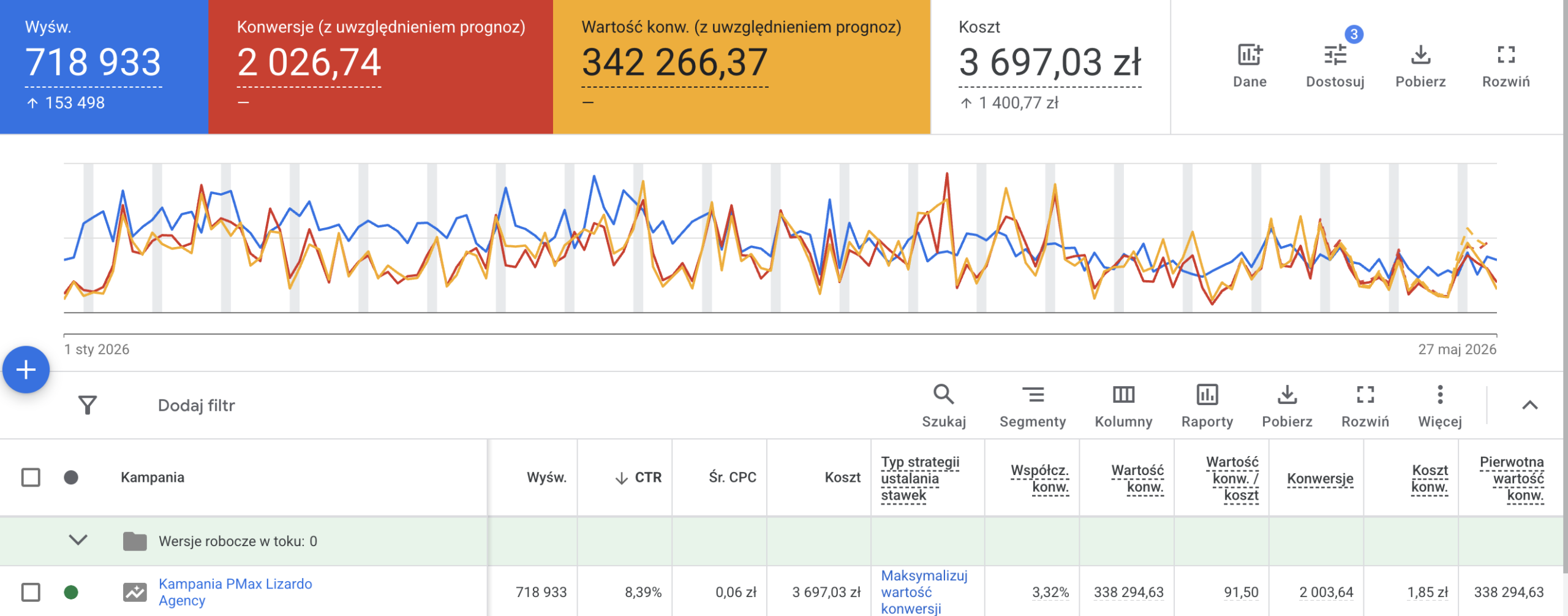Select the red Konwersje metric card

(x=380, y=67)
